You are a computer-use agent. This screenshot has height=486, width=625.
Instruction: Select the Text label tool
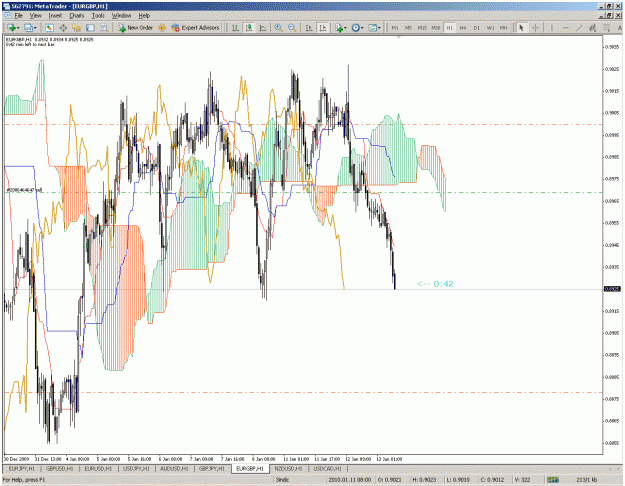[x=619, y=28]
